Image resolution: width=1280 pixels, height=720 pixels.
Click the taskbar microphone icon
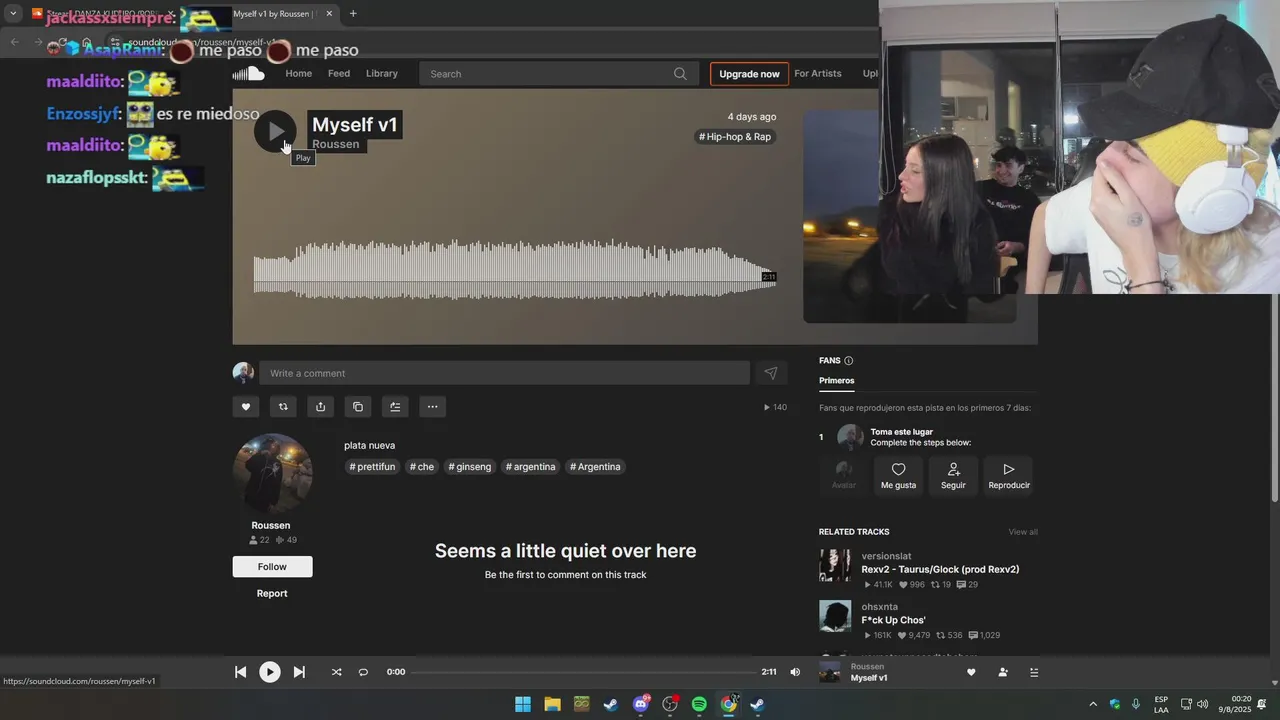click(x=1136, y=704)
